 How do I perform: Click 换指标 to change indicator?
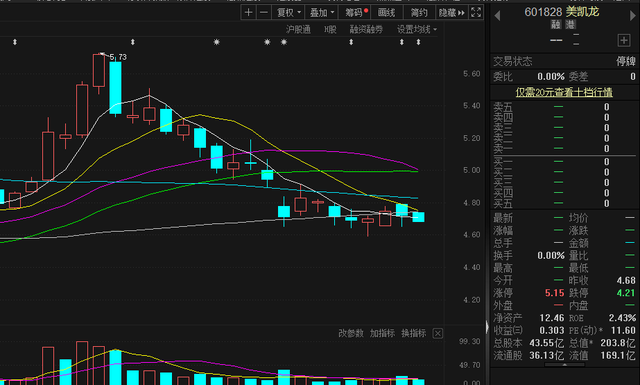[413, 334]
